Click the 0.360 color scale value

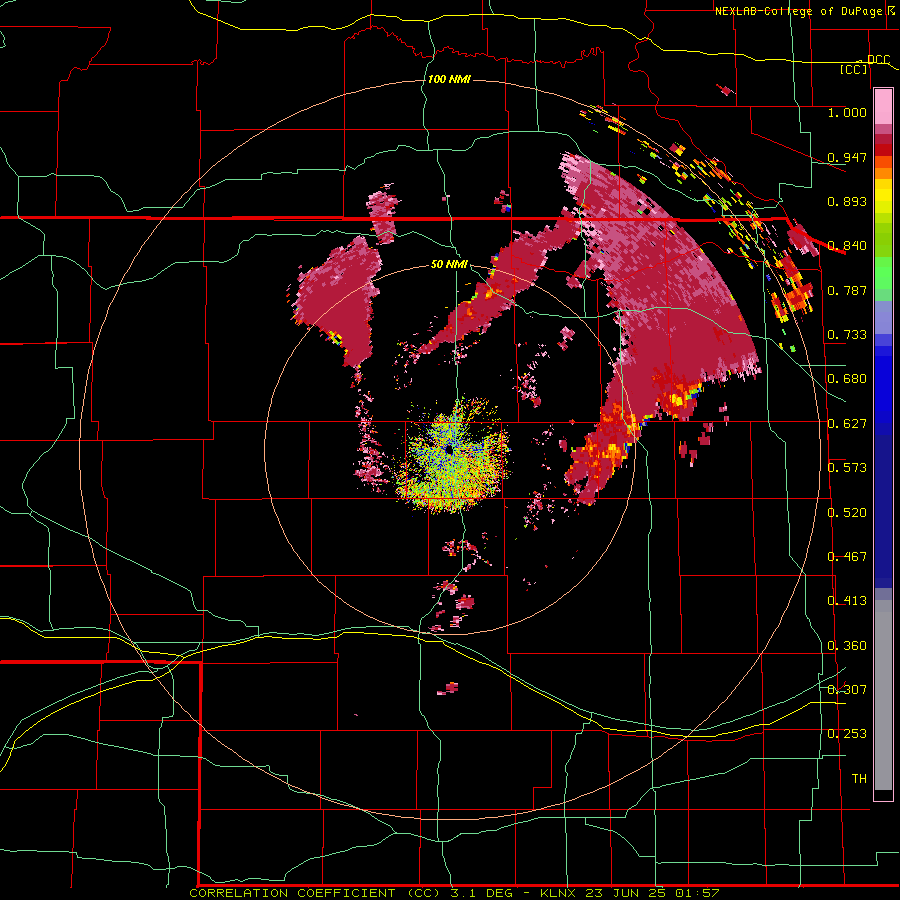coord(847,646)
